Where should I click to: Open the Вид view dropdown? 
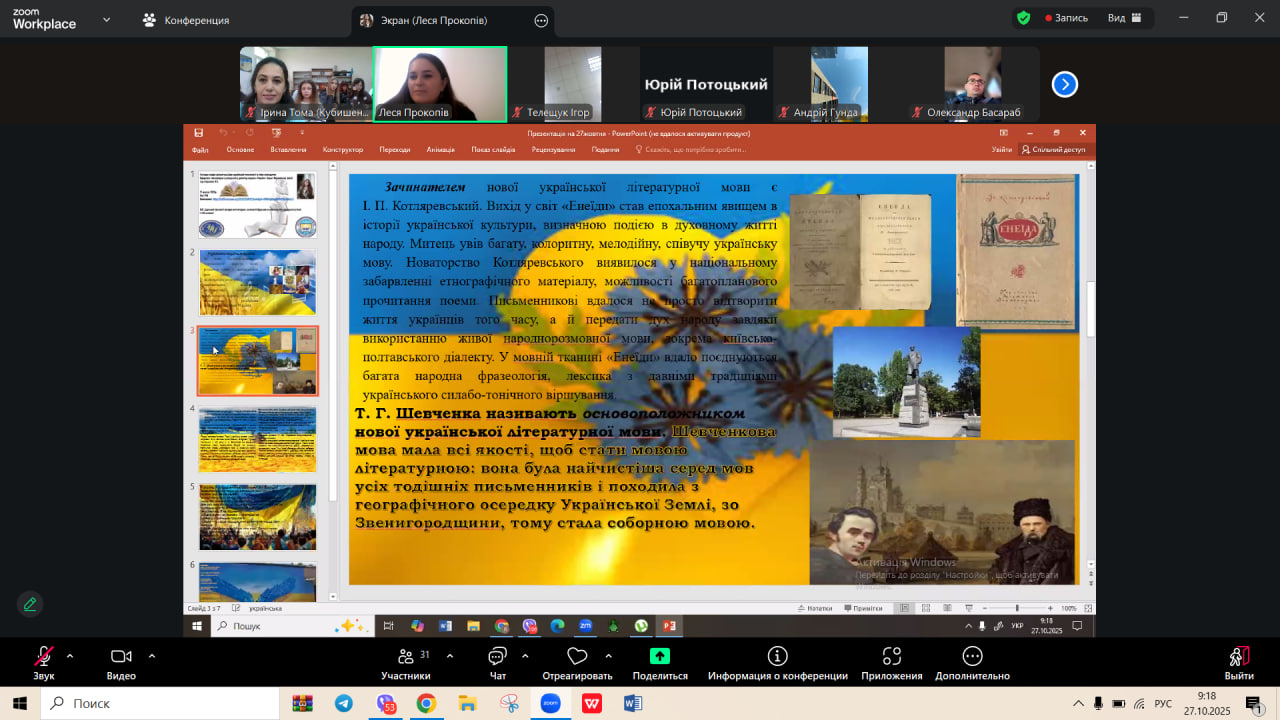pos(1124,18)
